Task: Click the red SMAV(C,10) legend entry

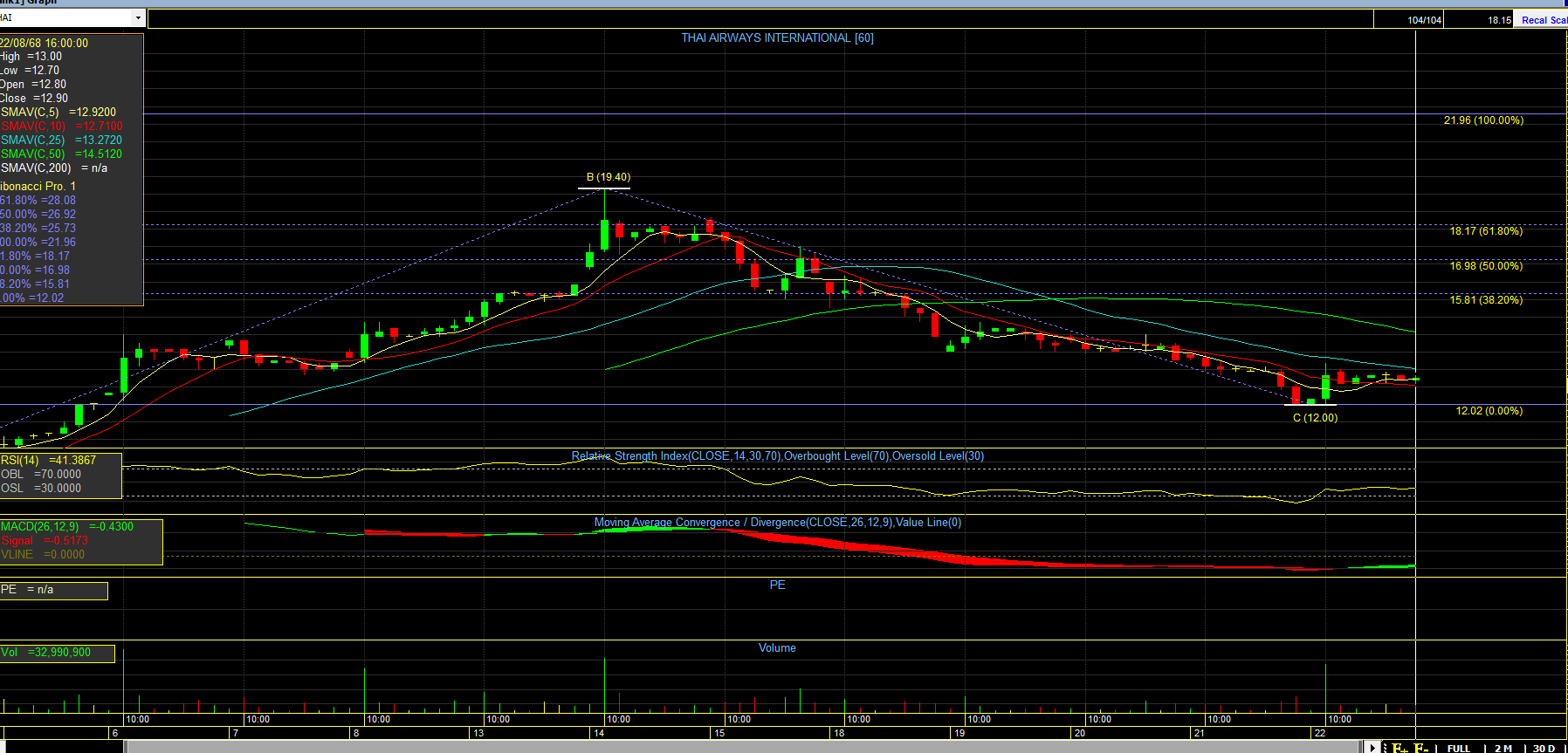Action: coord(62,127)
